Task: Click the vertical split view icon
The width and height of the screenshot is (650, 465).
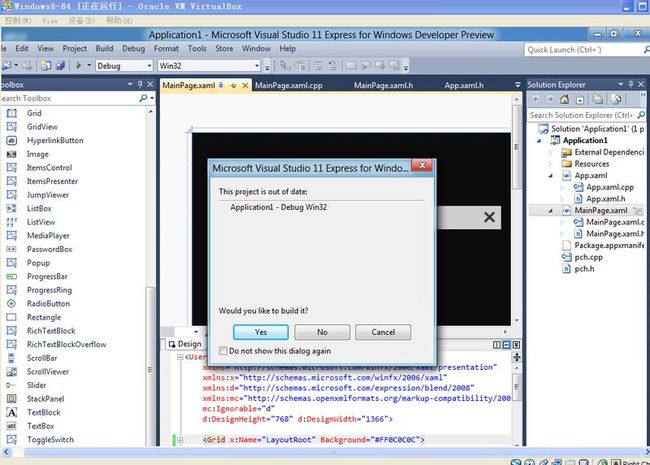Action: [x=497, y=345]
